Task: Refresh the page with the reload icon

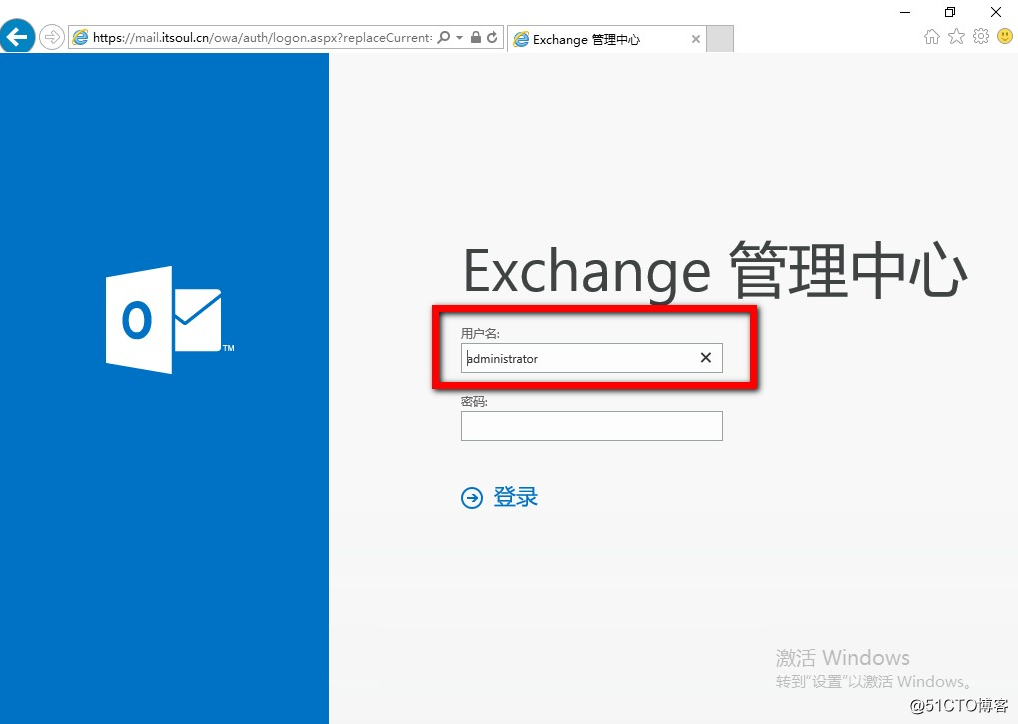Action: [492, 37]
